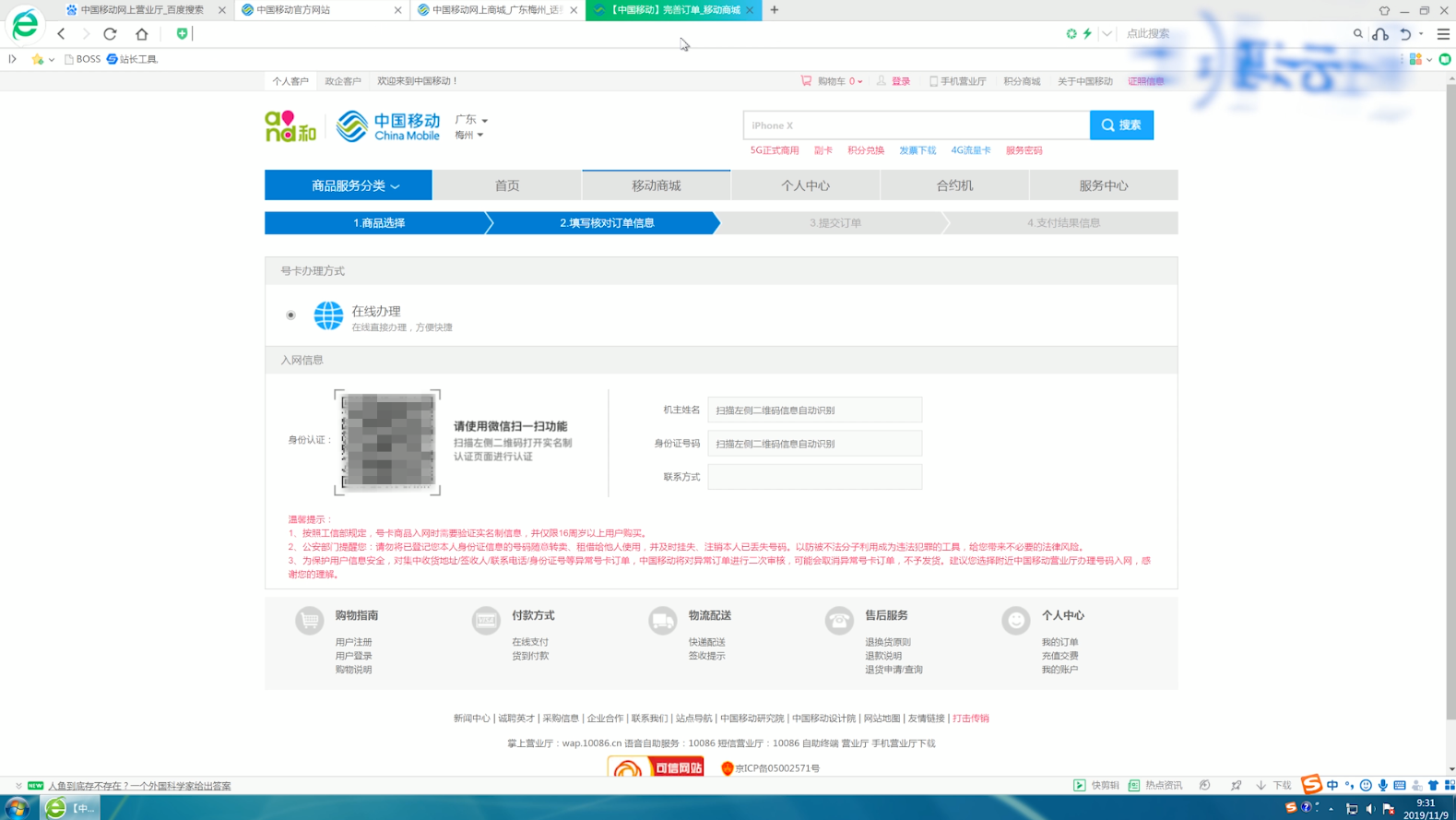Click the browser forward arrow
The width and height of the screenshot is (1456, 820).
pos(85,33)
